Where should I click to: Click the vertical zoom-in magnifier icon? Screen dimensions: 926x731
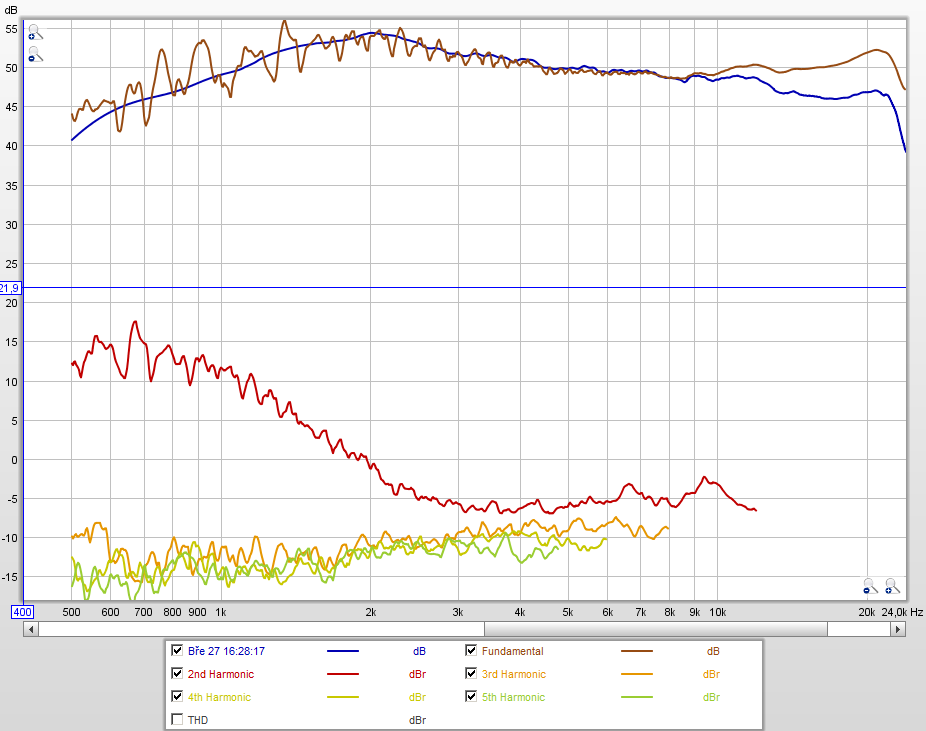pyautogui.click(x=35, y=32)
